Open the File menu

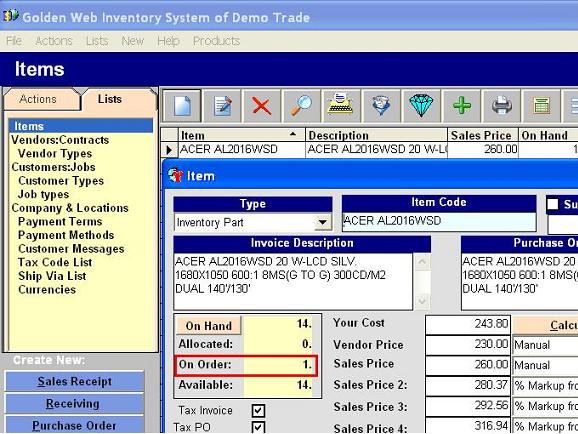[x=14, y=41]
